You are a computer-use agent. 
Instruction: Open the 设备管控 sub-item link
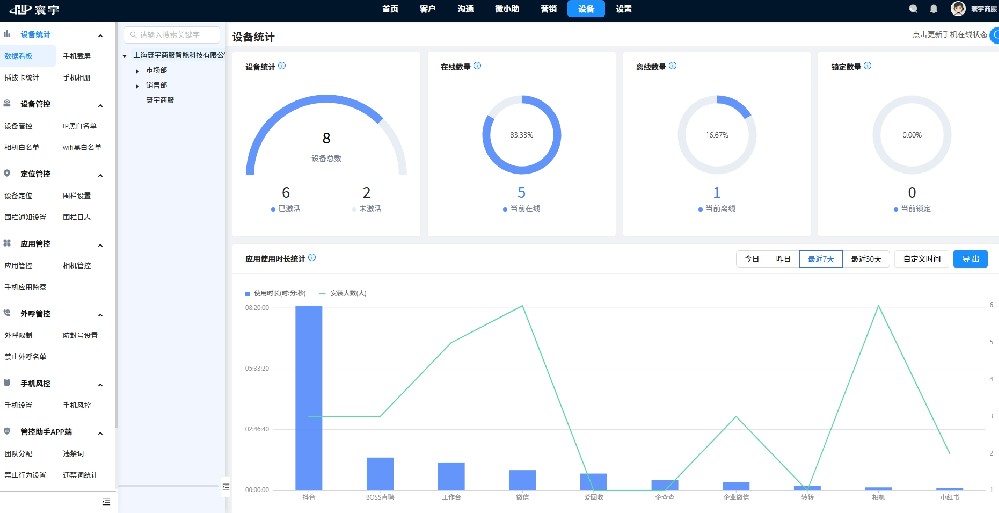(18, 126)
